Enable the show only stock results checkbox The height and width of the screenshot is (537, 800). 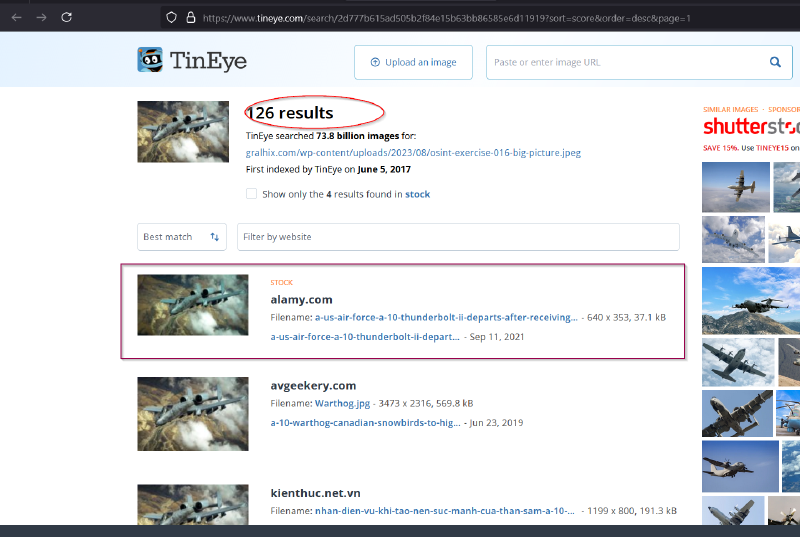pyautogui.click(x=251, y=194)
